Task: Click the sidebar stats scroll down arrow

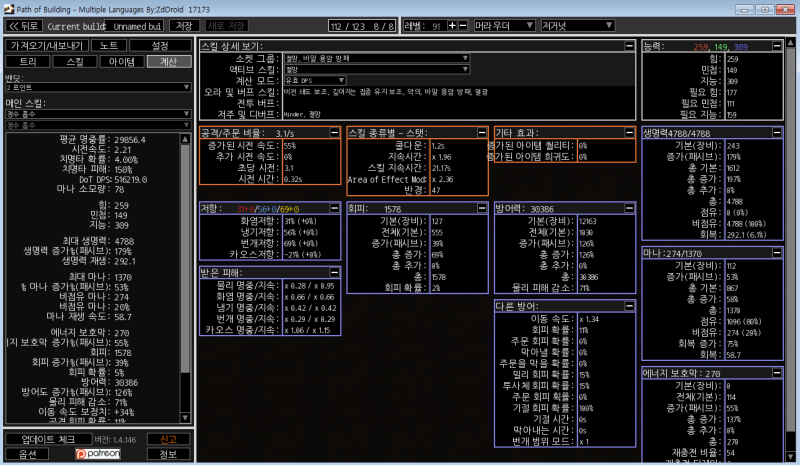Action: coord(185,417)
